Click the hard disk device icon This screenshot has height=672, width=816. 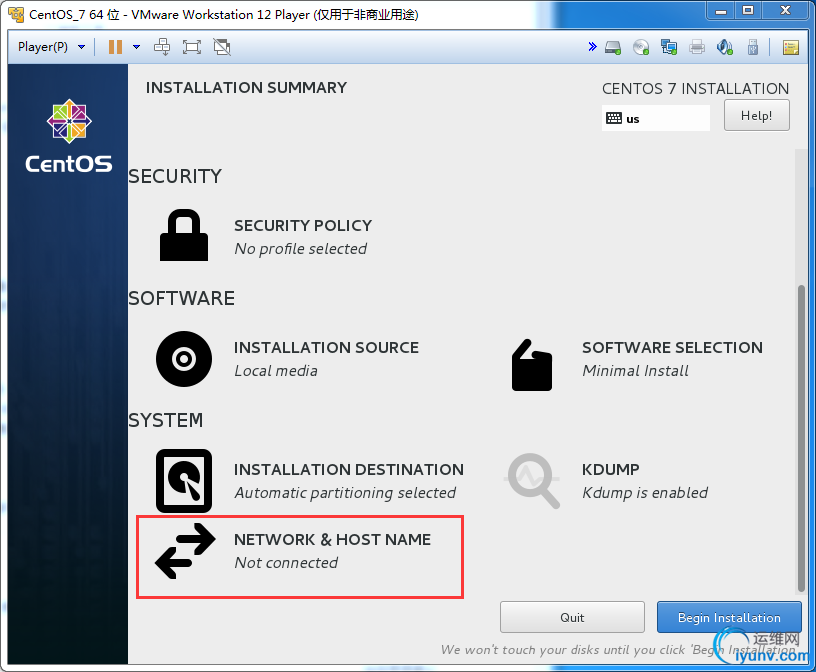point(613,47)
